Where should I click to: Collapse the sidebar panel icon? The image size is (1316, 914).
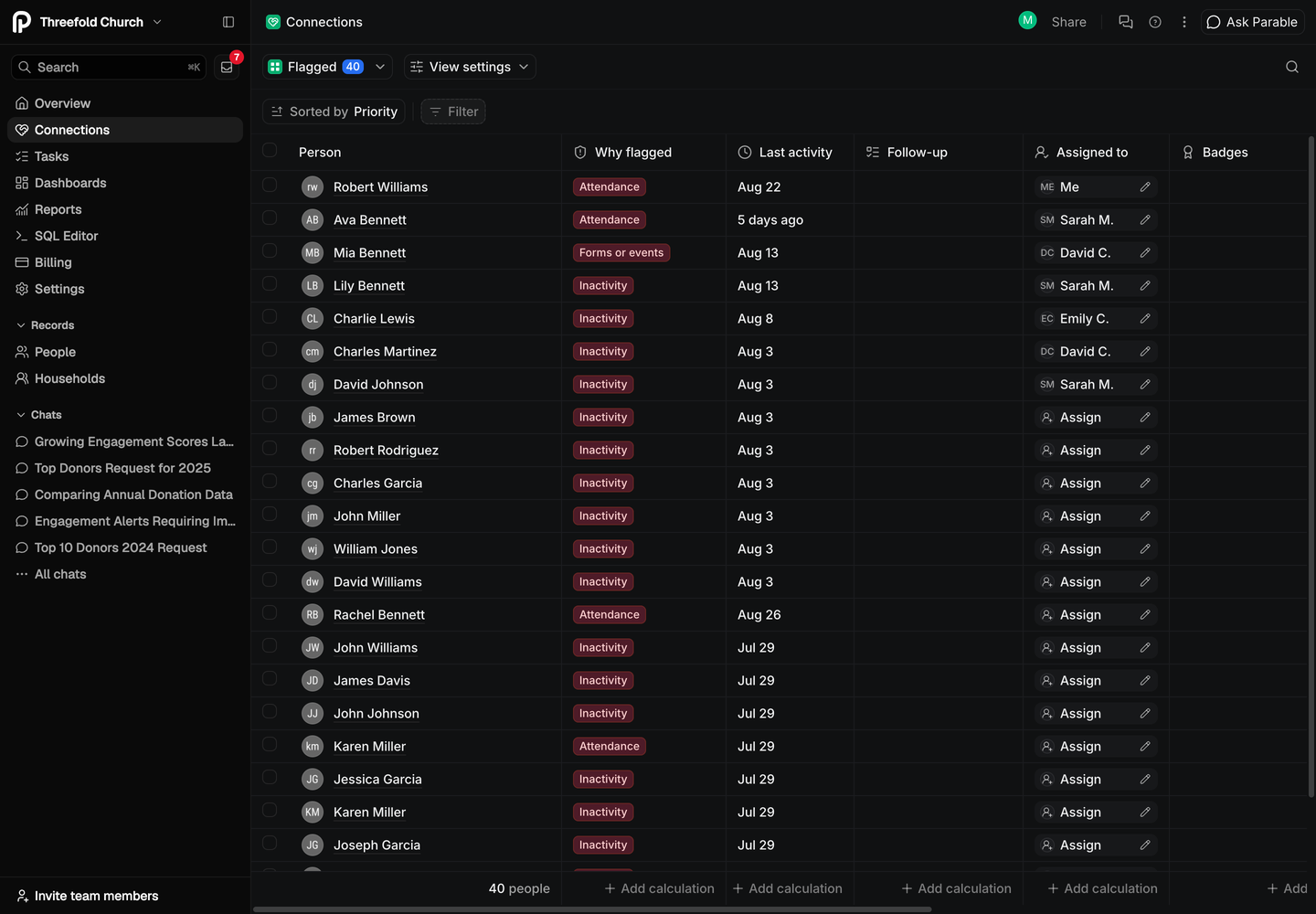pyautogui.click(x=228, y=22)
